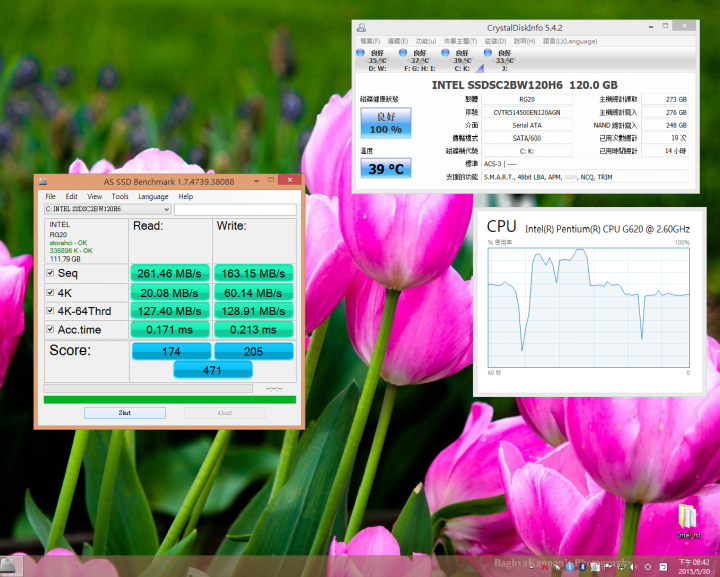Click the green benchmark progress bar

coord(170,400)
